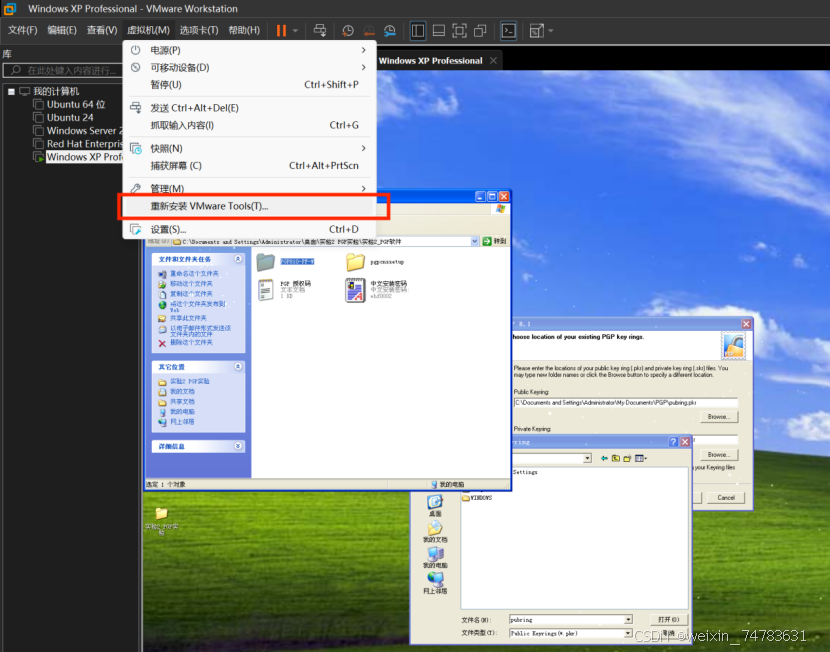Expand the 快照(N) submenu

pyautogui.click(x=249, y=149)
